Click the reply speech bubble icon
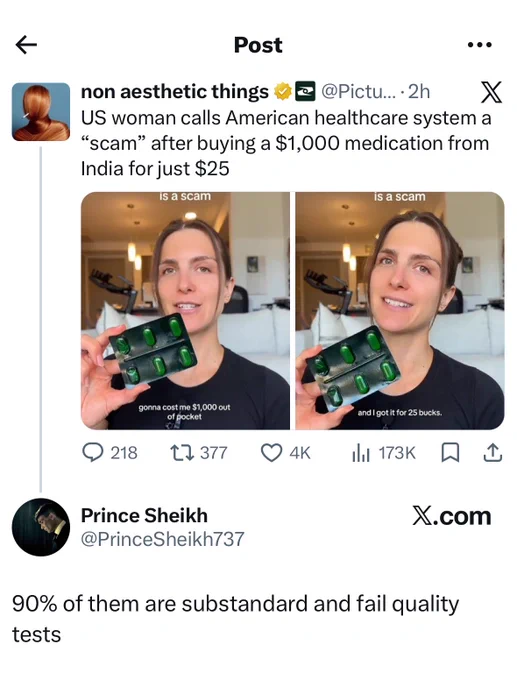This screenshot has width=517, height=680. click(x=92, y=453)
